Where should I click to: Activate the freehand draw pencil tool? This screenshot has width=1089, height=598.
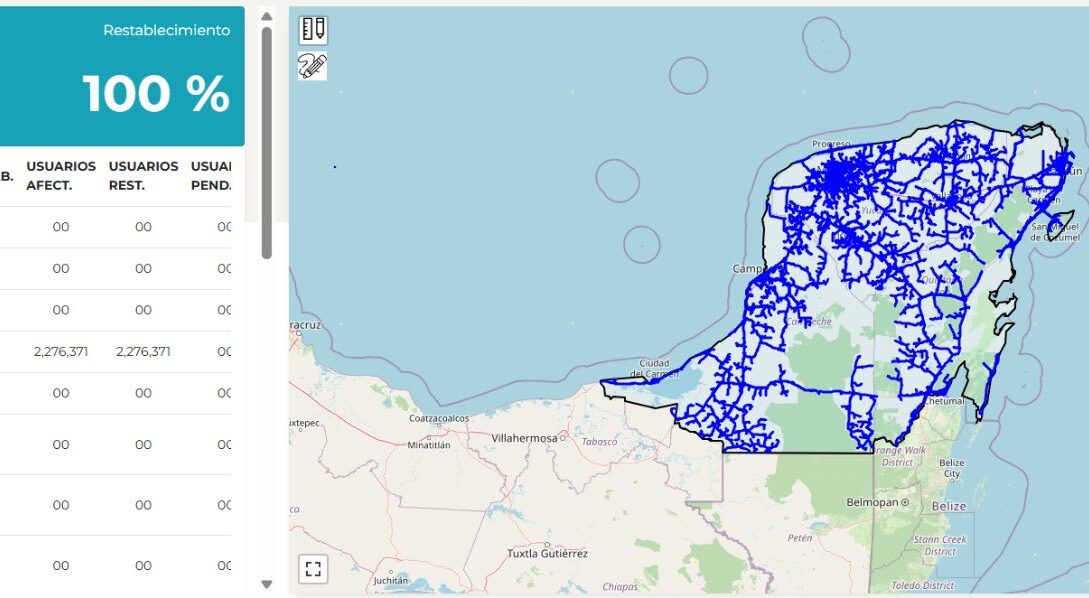click(x=313, y=66)
